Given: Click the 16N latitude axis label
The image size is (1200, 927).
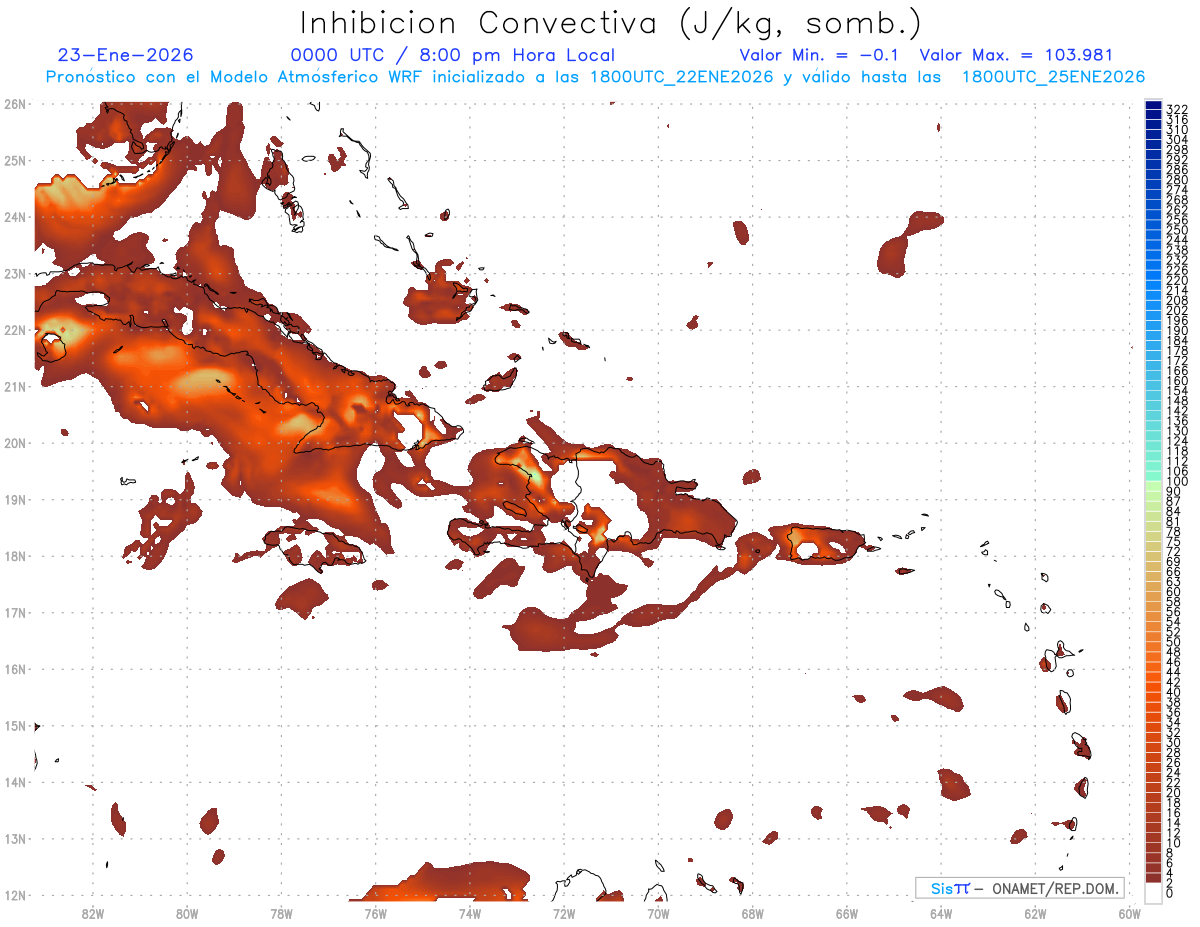Looking at the screenshot, I should tap(15, 669).
